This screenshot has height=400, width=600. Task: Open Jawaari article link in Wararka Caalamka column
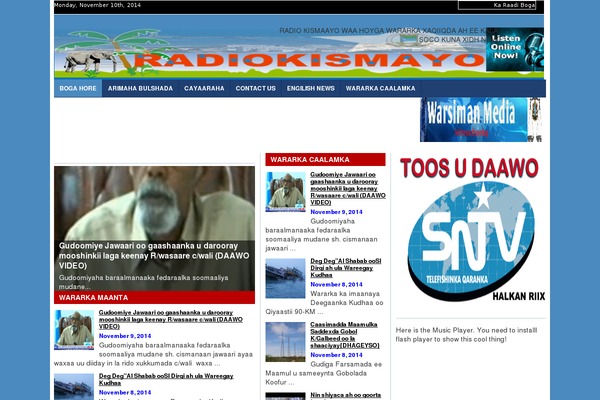click(348, 188)
